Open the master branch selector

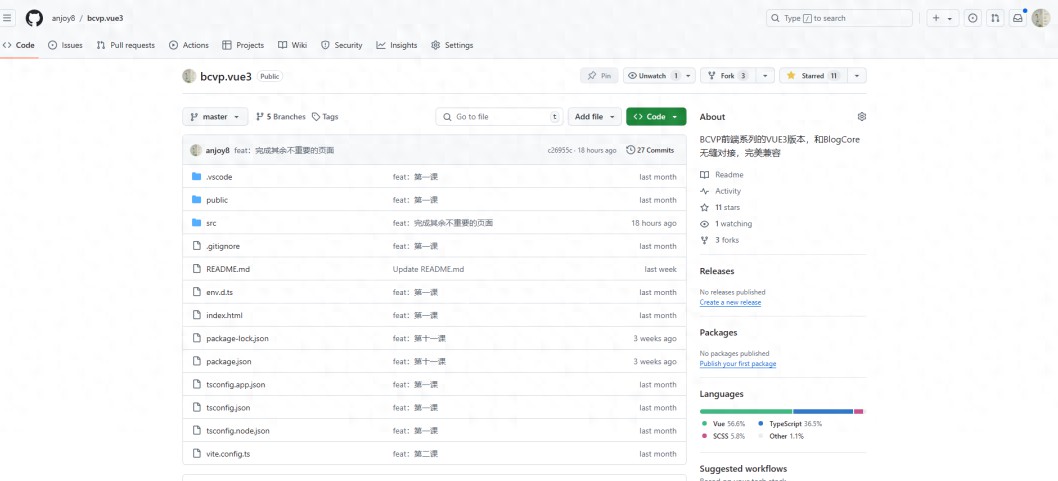click(215, 117)
